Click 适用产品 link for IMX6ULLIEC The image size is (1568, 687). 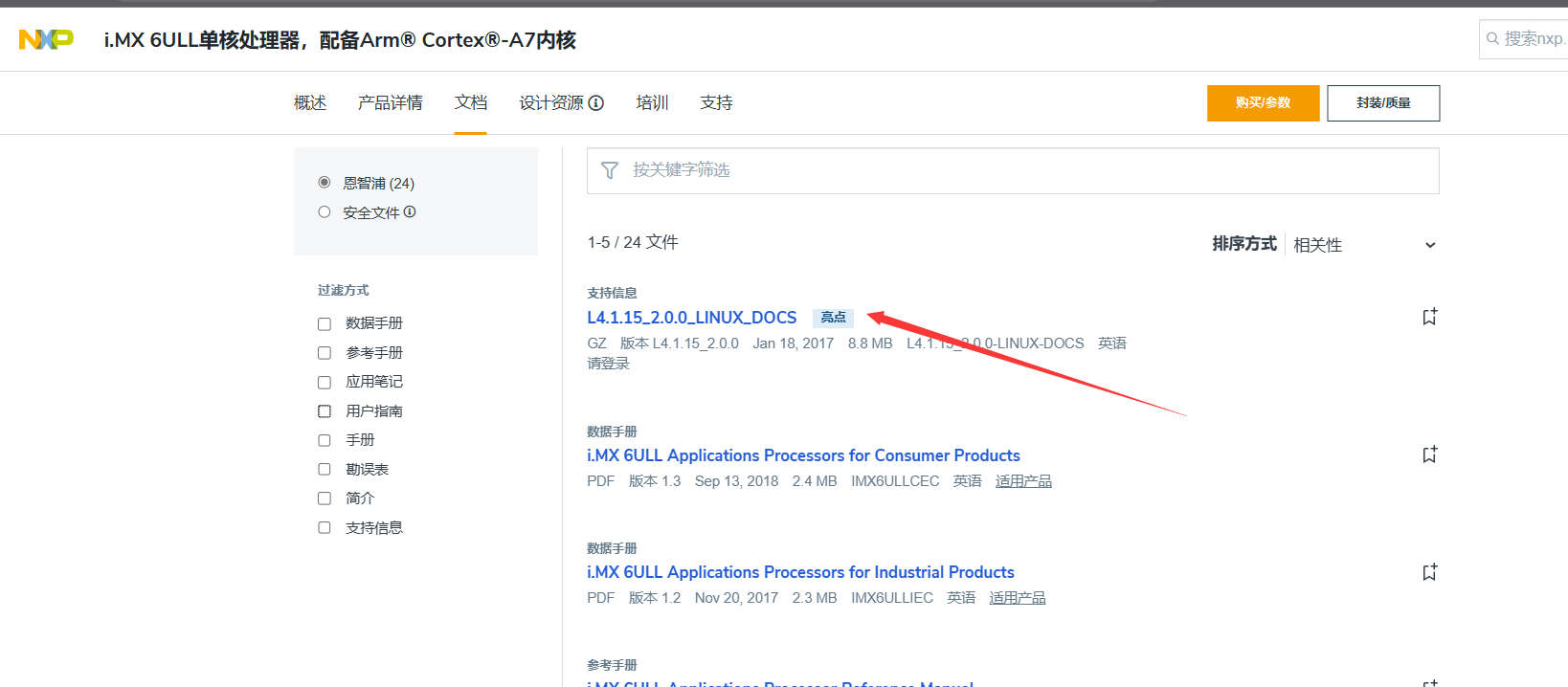[x=1017, y=598]
